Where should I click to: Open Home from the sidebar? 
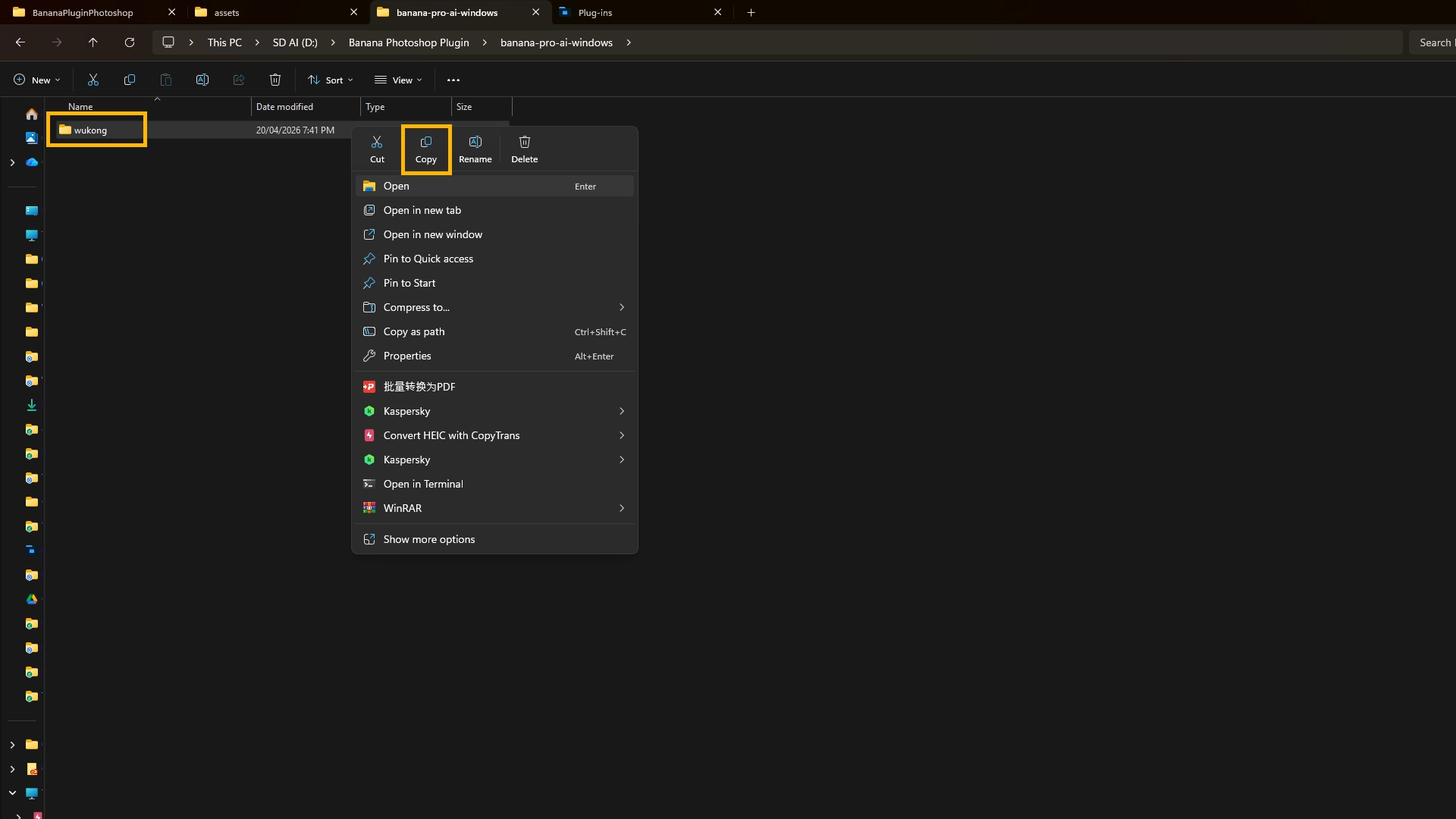pos(31,114)
